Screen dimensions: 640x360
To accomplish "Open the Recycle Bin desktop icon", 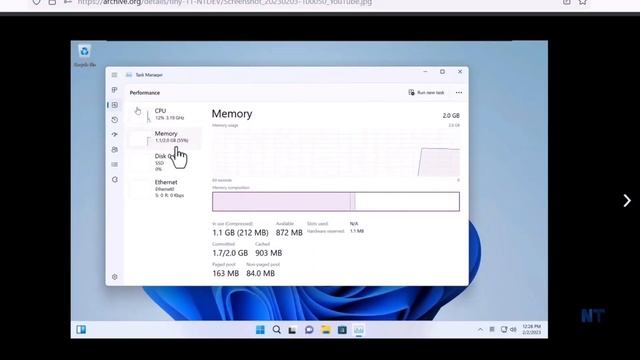I will coord(84,56).
